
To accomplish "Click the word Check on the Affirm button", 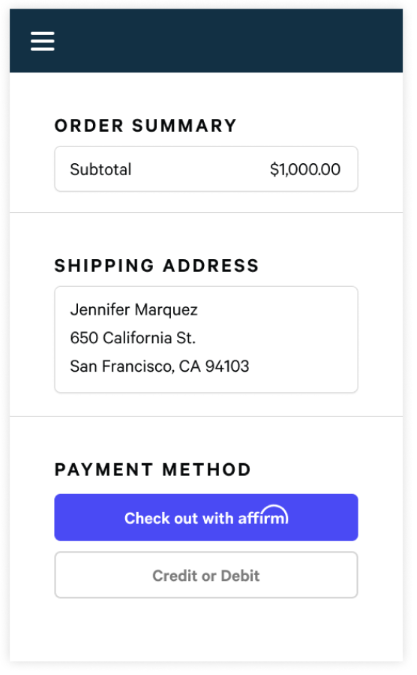I will point(147,518).
